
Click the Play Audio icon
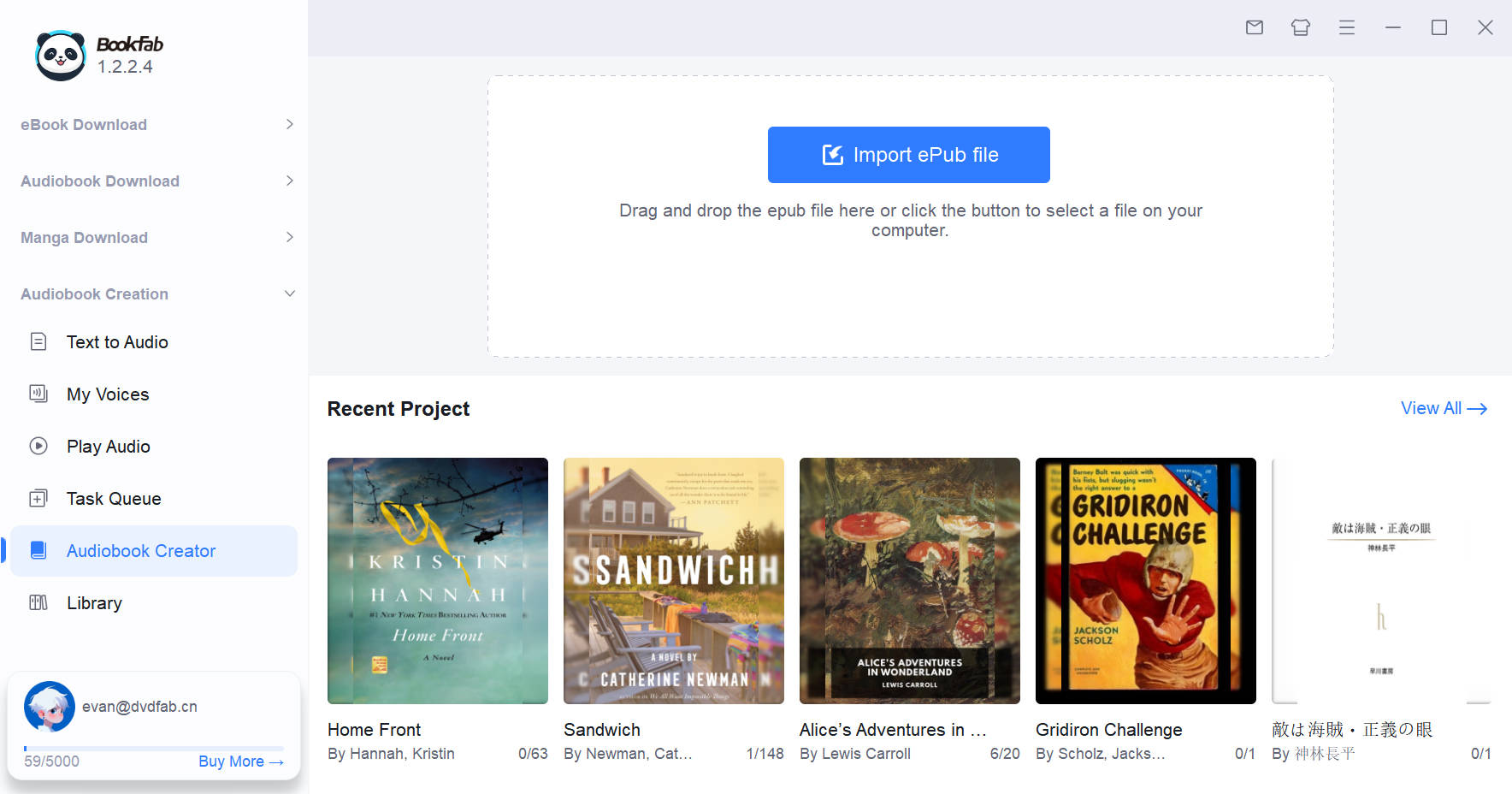pos(38,447)
